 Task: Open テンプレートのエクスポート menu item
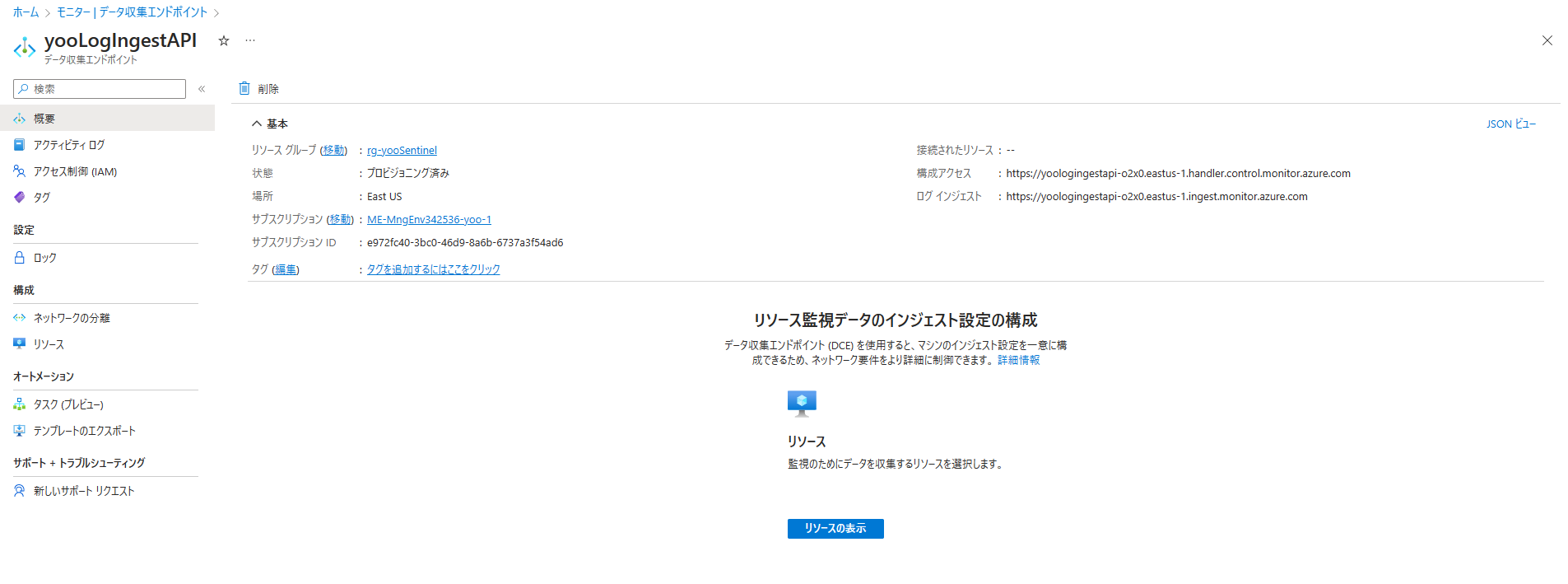click(x=107, y=431)
